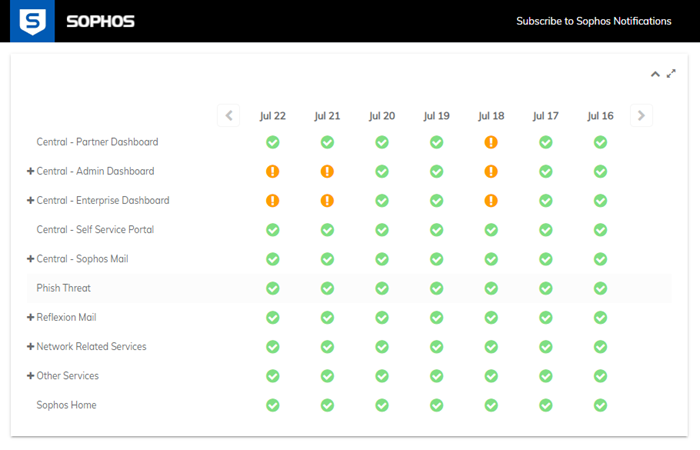Click Central - Enterprise Dashboard label text
Image resolution: width=700 pixels, height=450 pixels.
tap(103, 200)
